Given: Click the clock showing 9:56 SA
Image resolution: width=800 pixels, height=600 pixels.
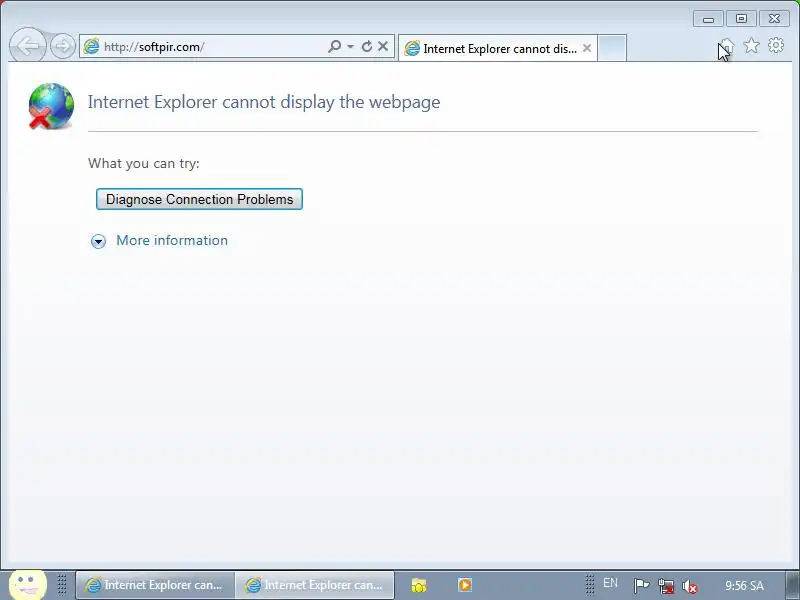Looking at the screenshot, I should [x=744, y=585].
